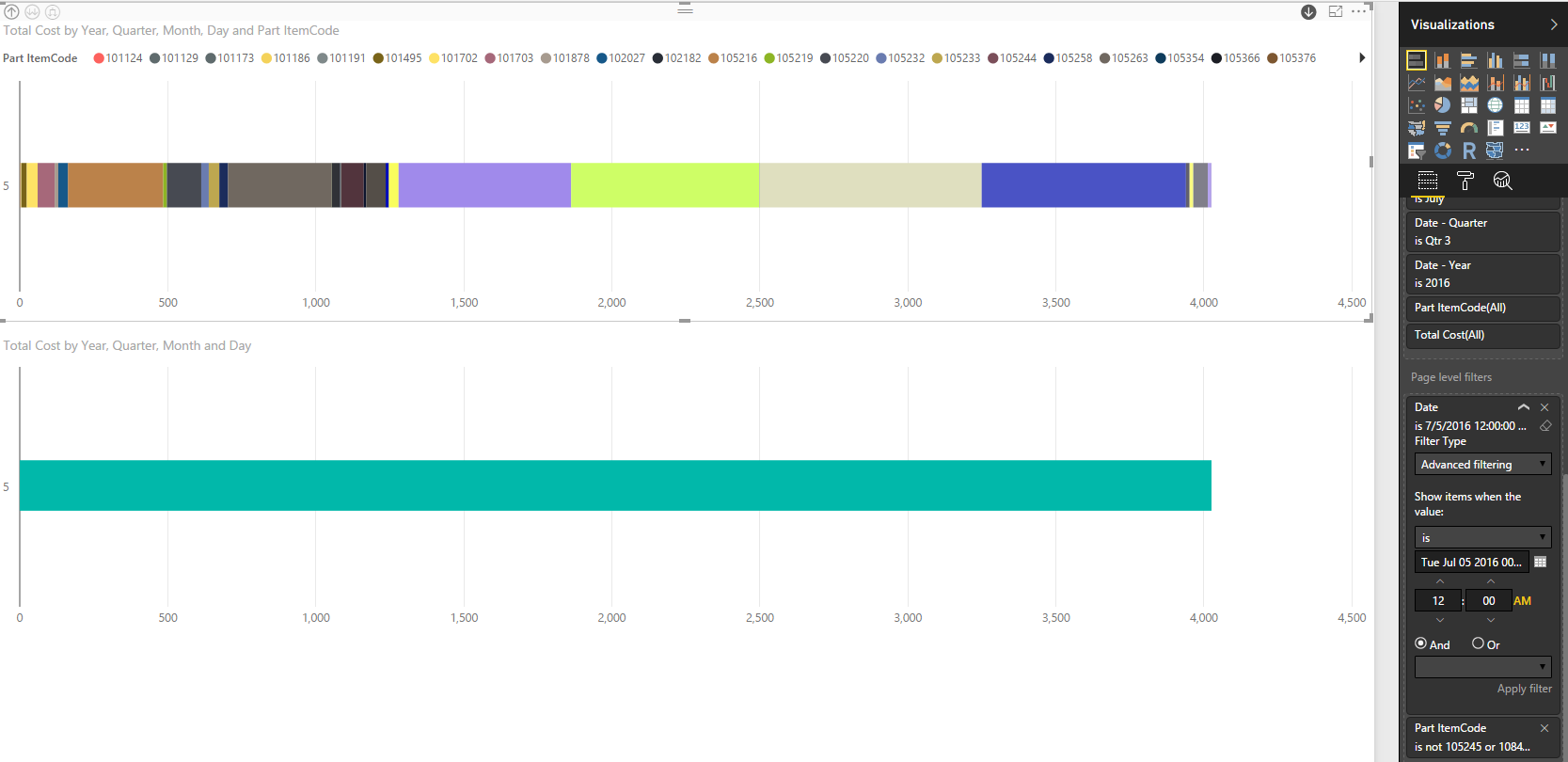This screenshot has height=762, width=1568.
Task: Add a Filled map visualization
Action: point(1416,128)
